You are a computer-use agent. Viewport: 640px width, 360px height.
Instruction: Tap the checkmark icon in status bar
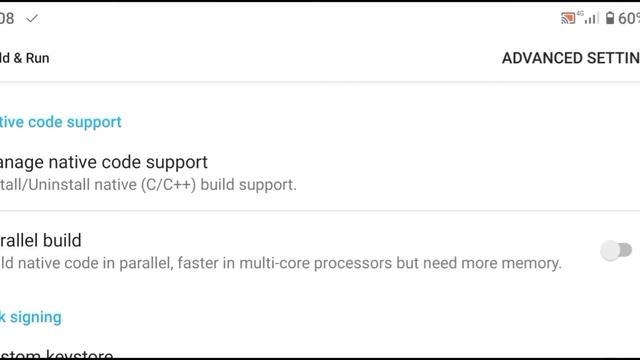pyautogui.click(x=32, y=18)
